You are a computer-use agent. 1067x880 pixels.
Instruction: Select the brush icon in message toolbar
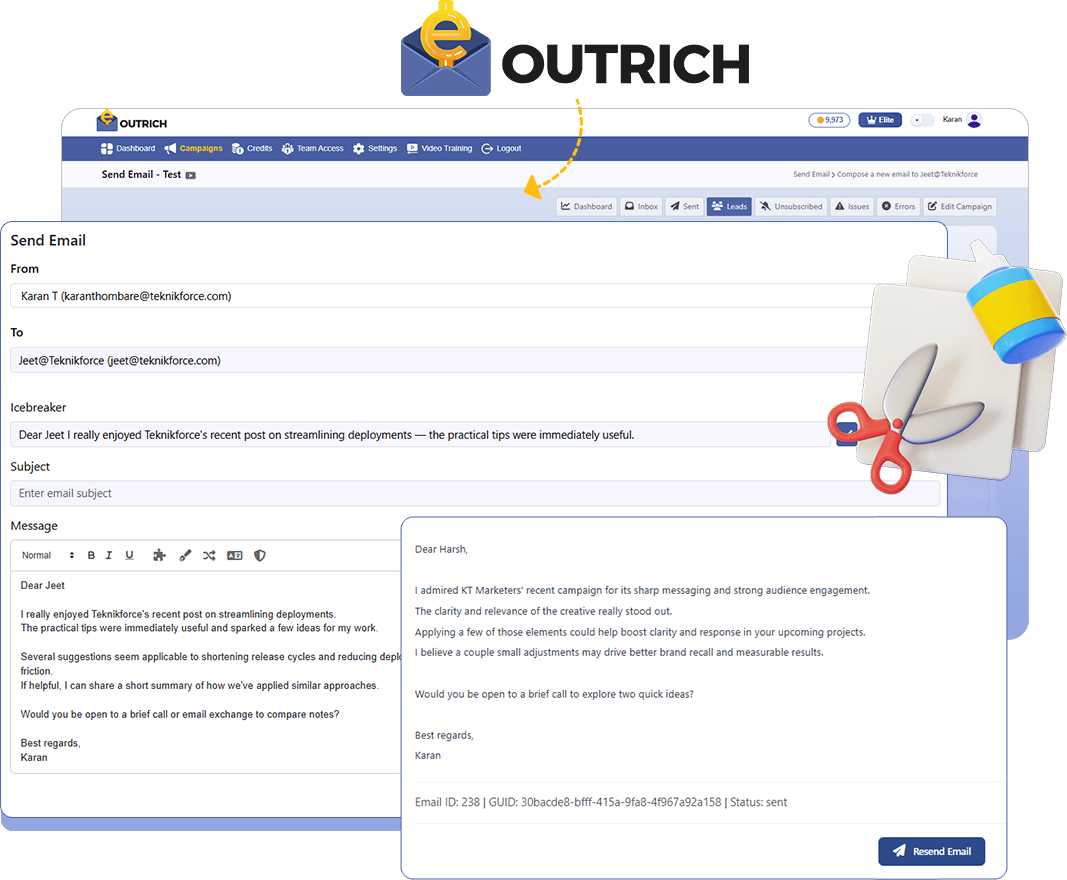click(x=184, y=556)
